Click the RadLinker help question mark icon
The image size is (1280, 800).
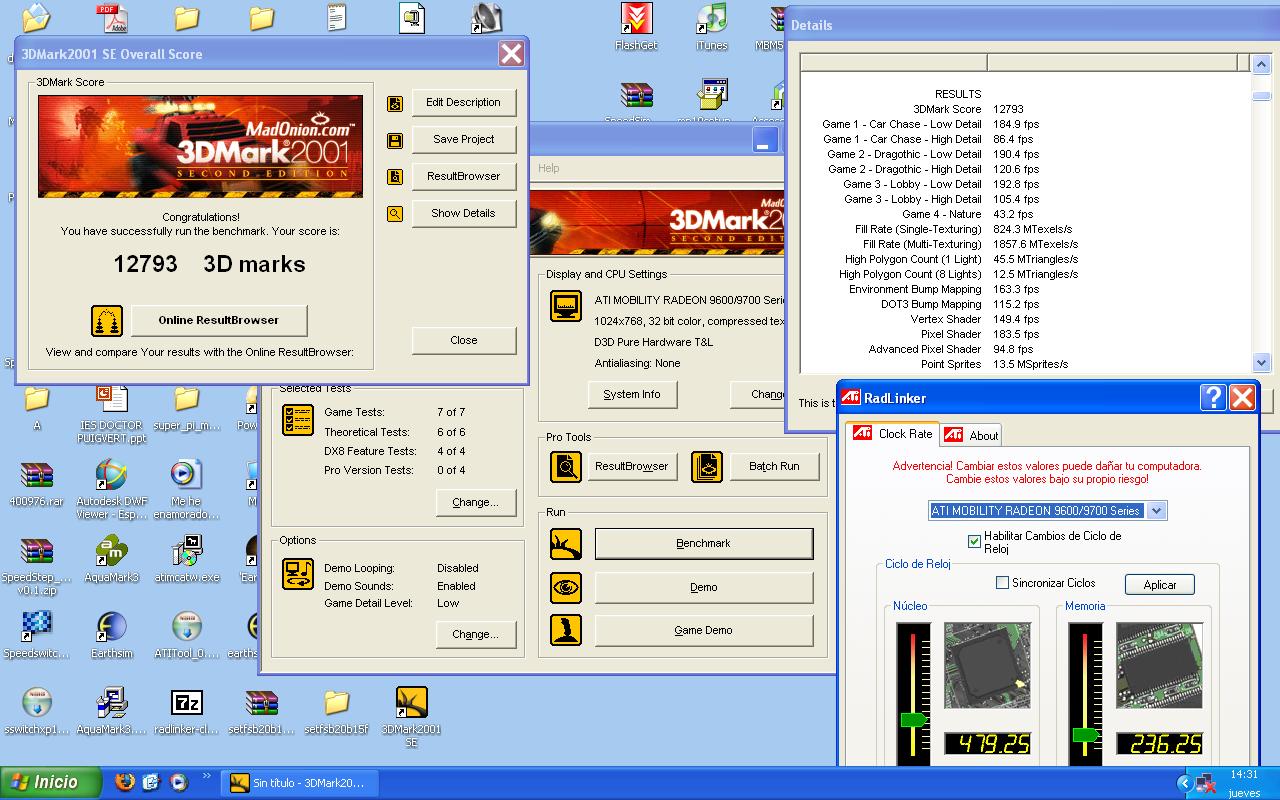[1213, 398]
